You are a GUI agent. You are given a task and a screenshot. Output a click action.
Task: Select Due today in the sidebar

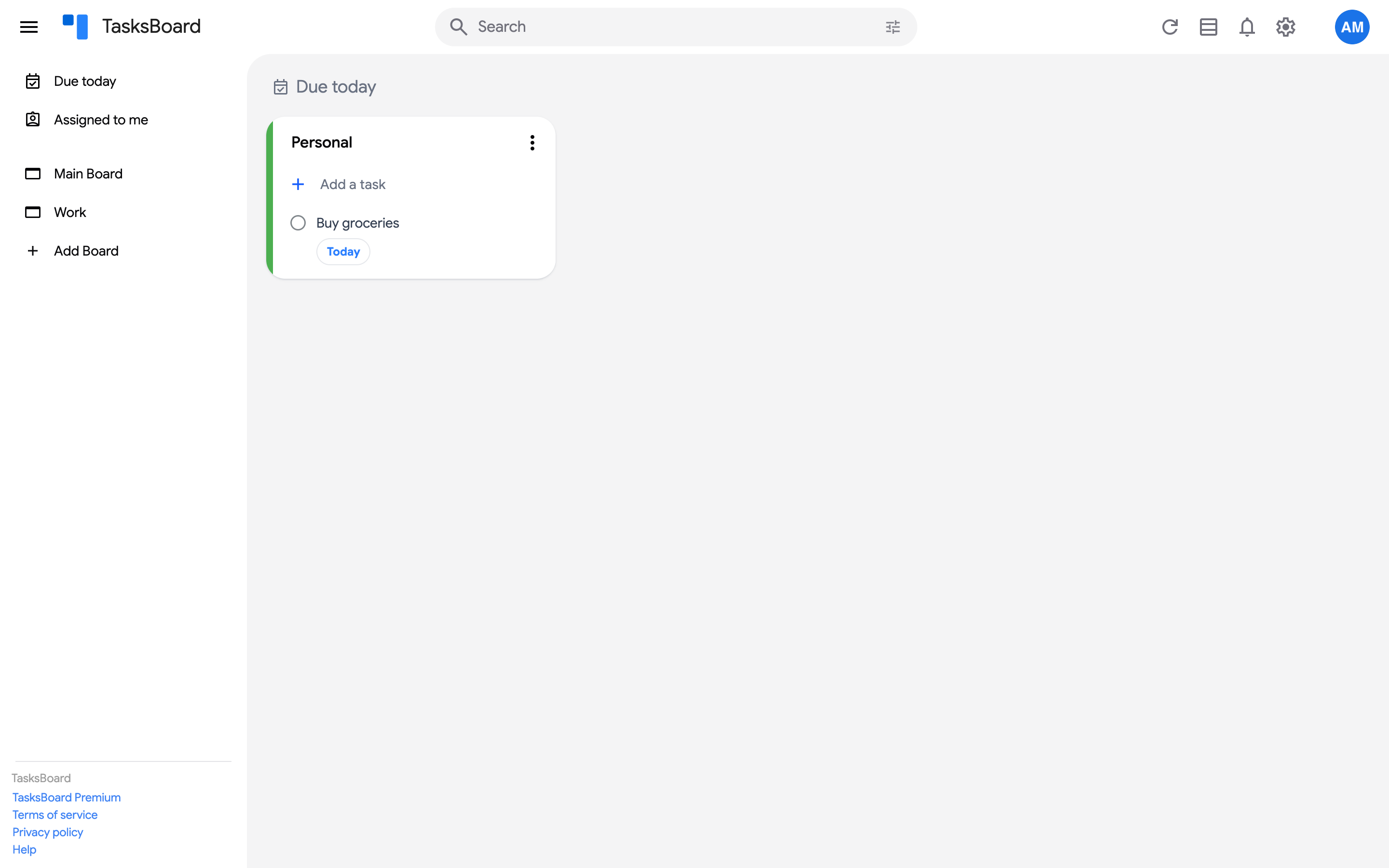(x=85, y=81)
